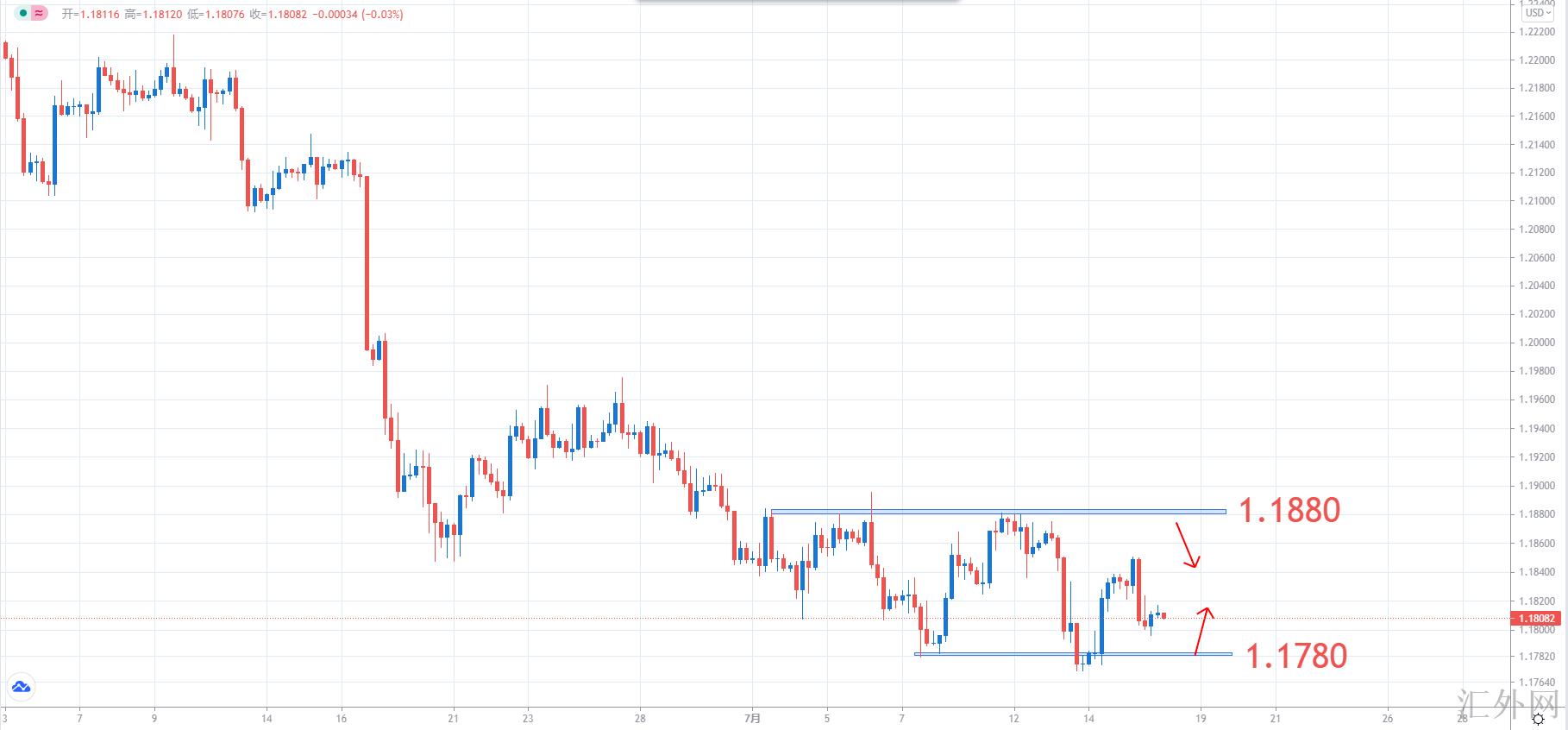Click the pink approximate-data indicator icon
1568x730 pixels.
[x=40, y=14]
